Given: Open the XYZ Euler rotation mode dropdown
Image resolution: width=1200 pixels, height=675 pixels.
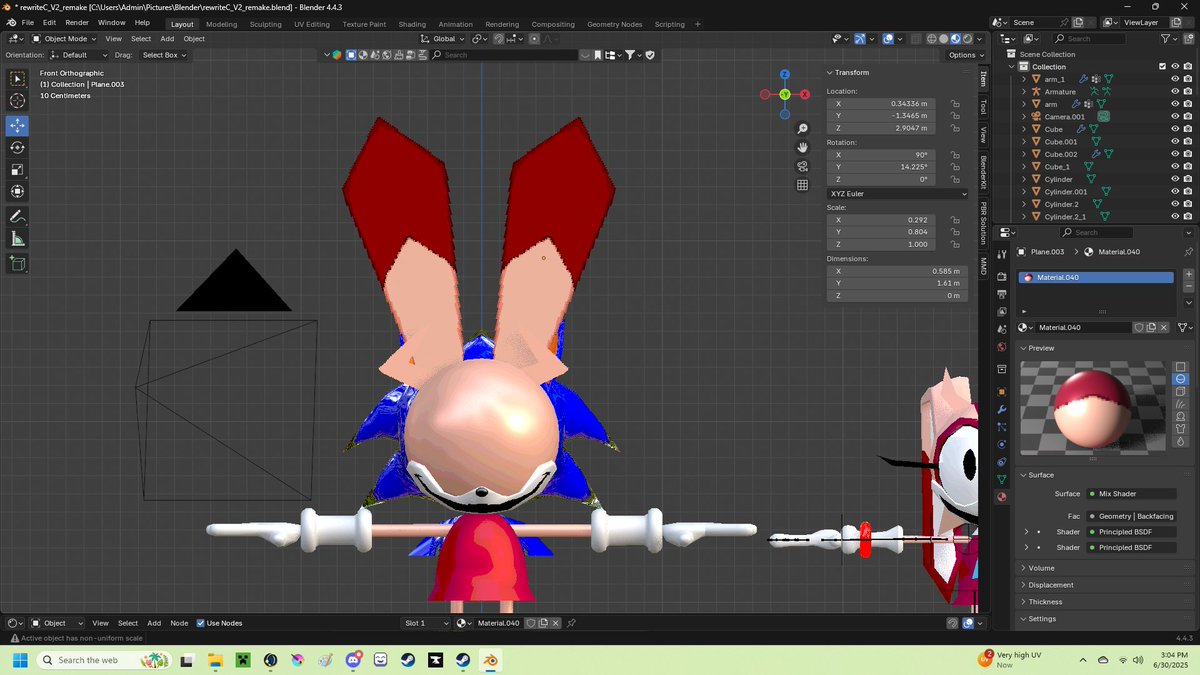Looking at the screenshot, I should pos(897,193).
